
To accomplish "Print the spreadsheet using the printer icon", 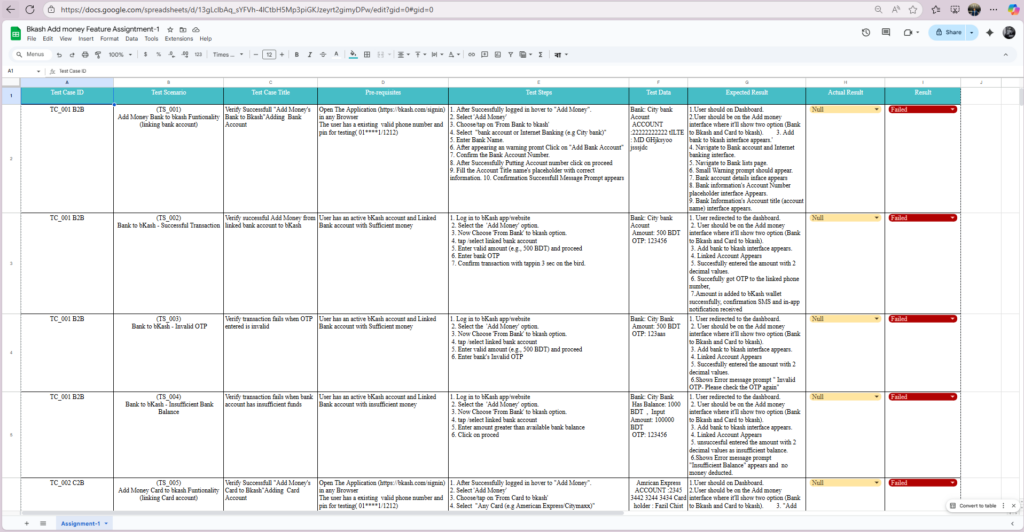I will pos(85,55).
